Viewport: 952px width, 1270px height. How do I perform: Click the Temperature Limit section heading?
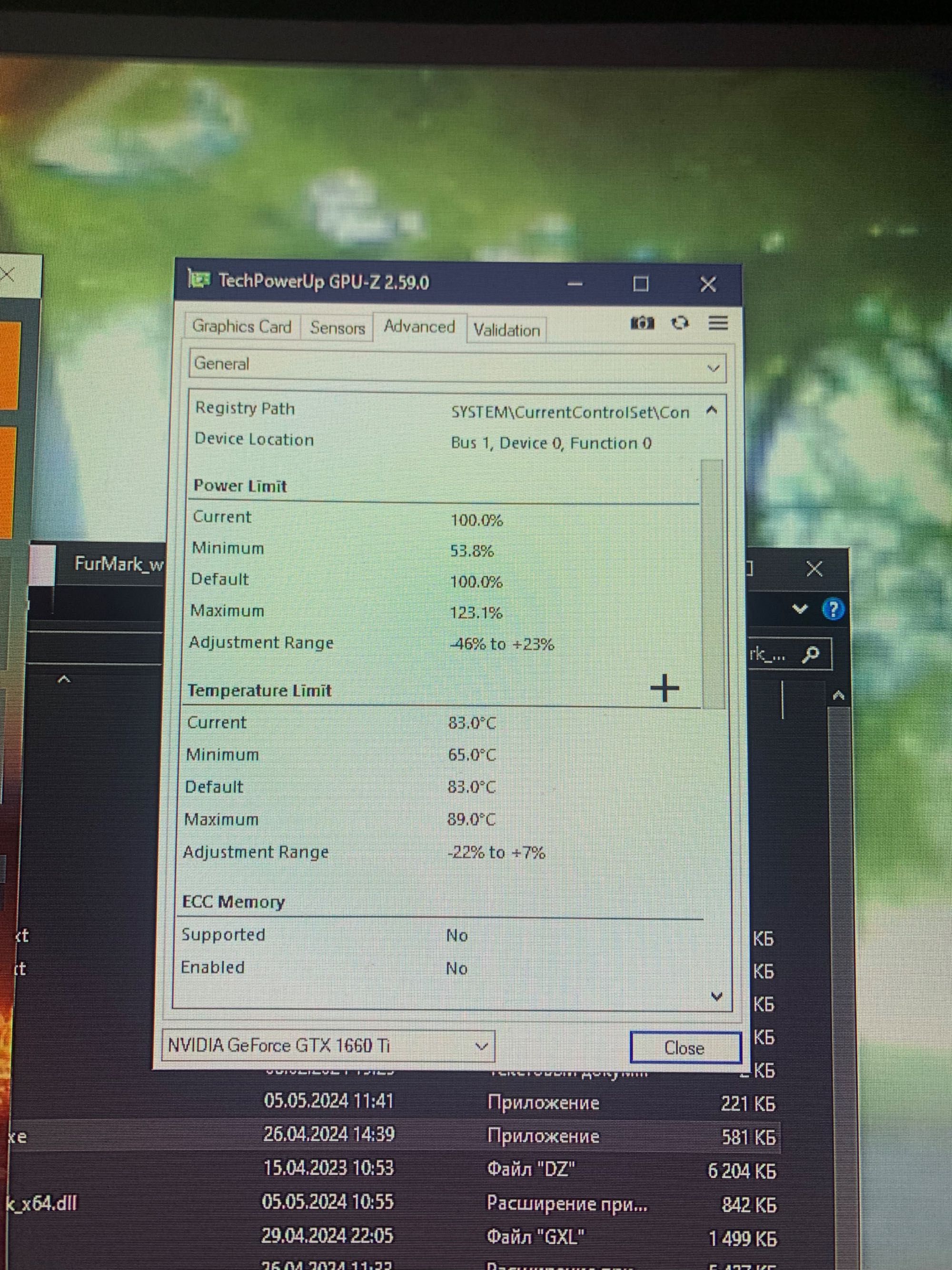click(x=259, y=690)
